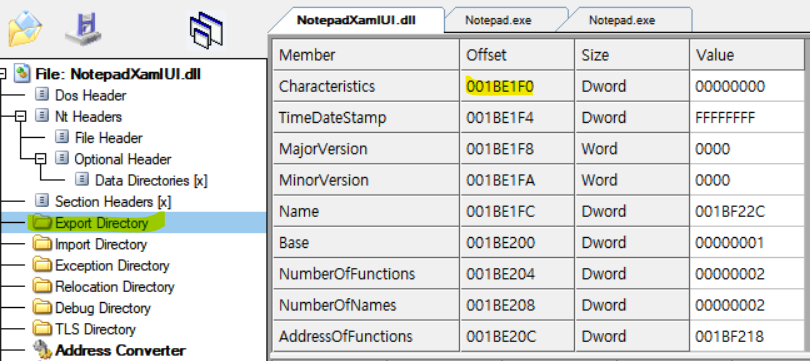The width and height of the screenshot is (810, 361).
Task: Click offset 001BE1F4 cell
Action: [517, 118]
